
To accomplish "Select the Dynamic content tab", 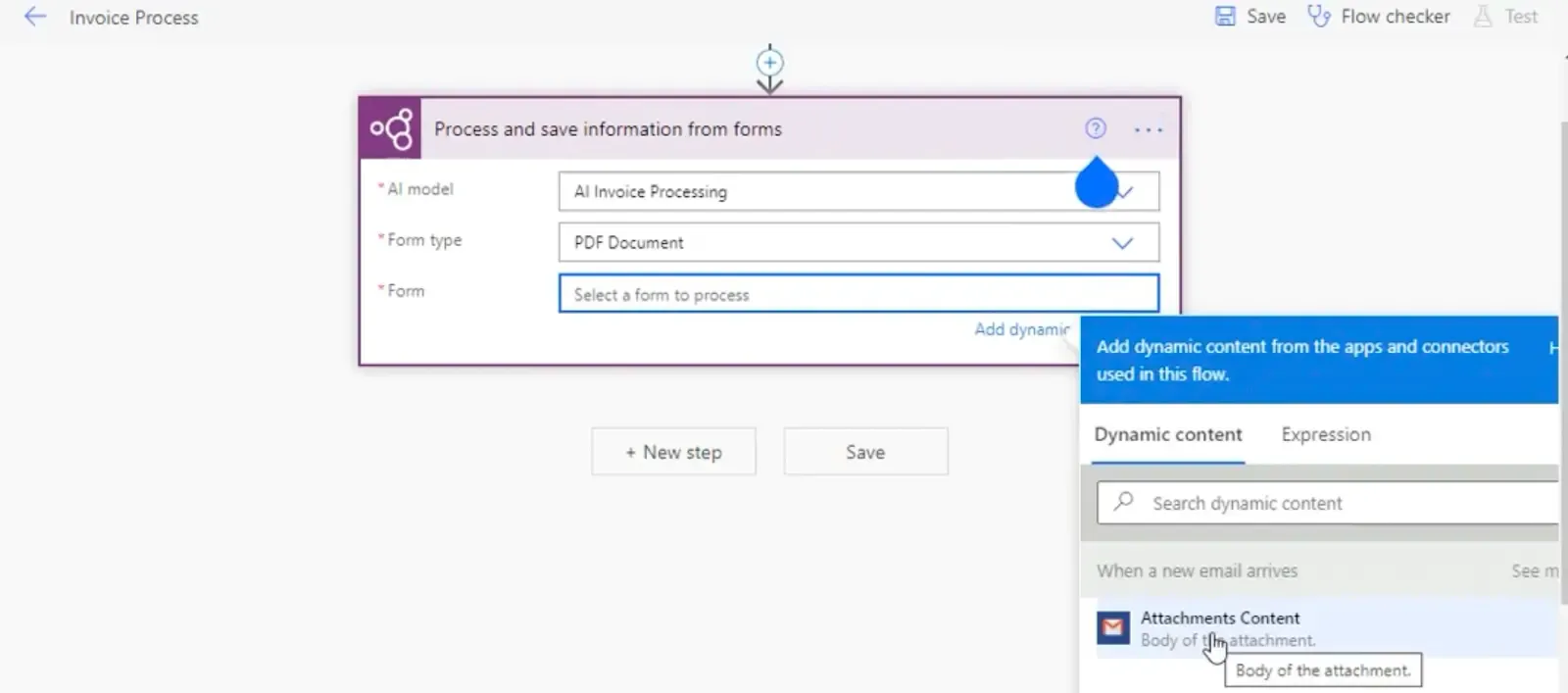I will tap(1167, 434).
